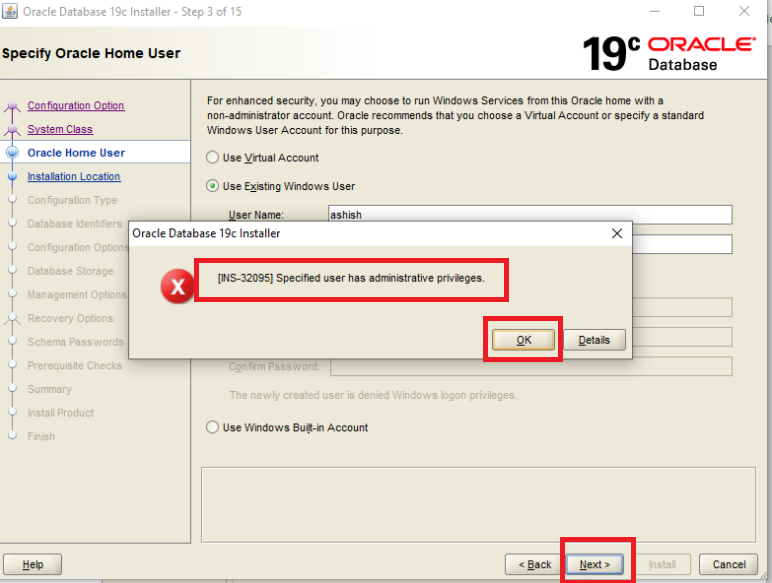Screen dimensions: 772x583
Task: Click OK in the error dialog
Action: [523, 340]
